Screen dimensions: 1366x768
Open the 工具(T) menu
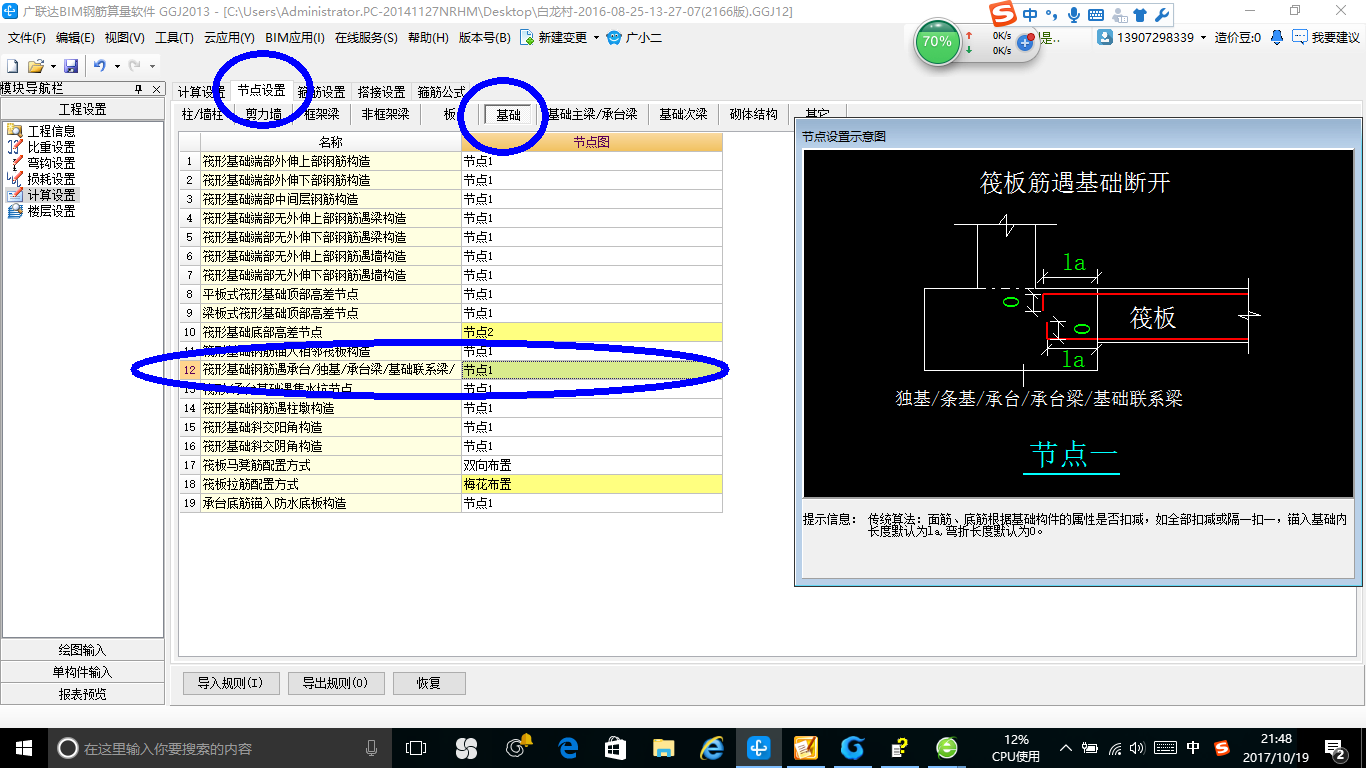[173, 38]
